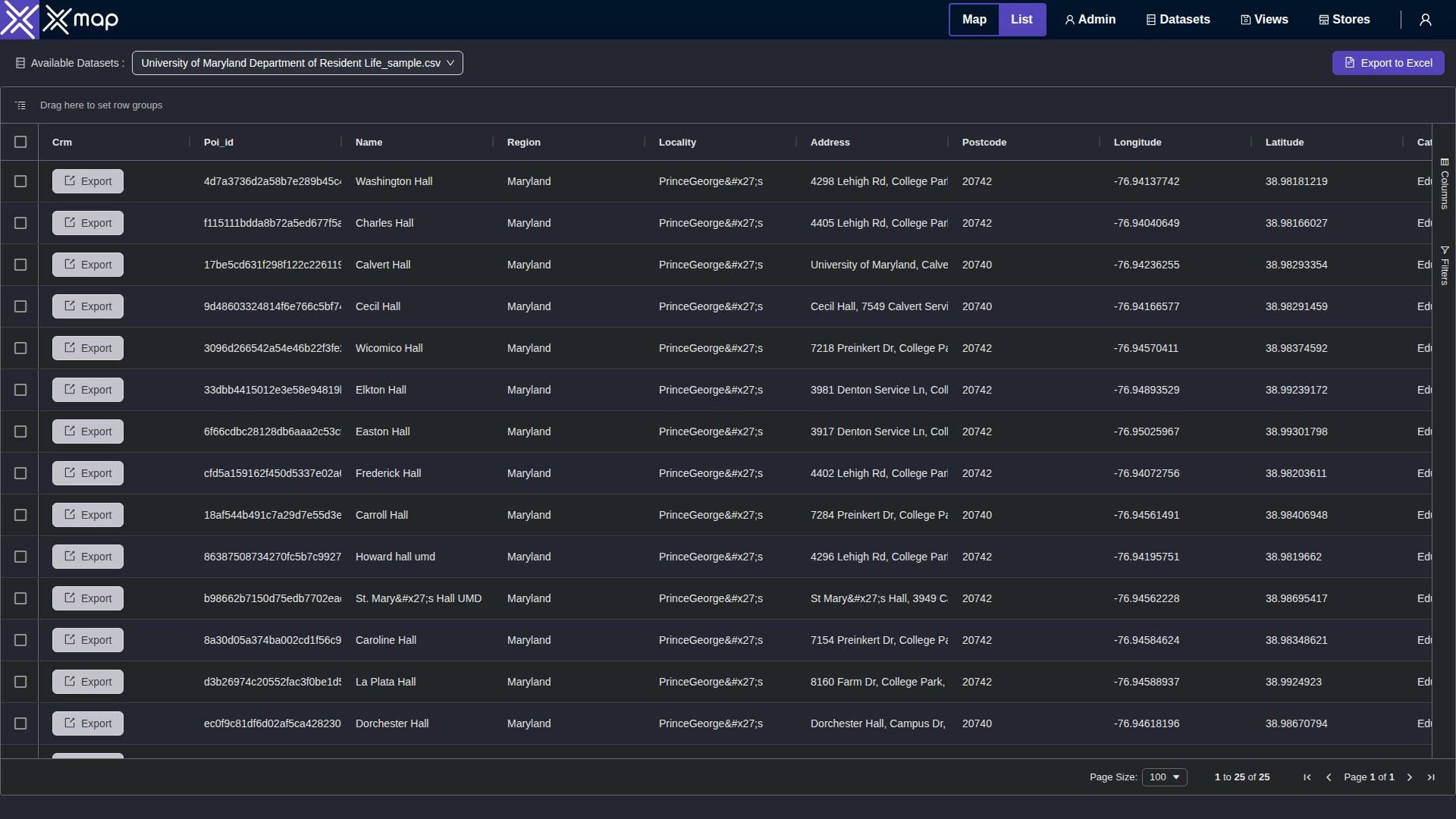Image resolution: width=1456 pixels, height=819 pixels.
Task: Open the Available Datasets dropdown
Action: [297, 63]
